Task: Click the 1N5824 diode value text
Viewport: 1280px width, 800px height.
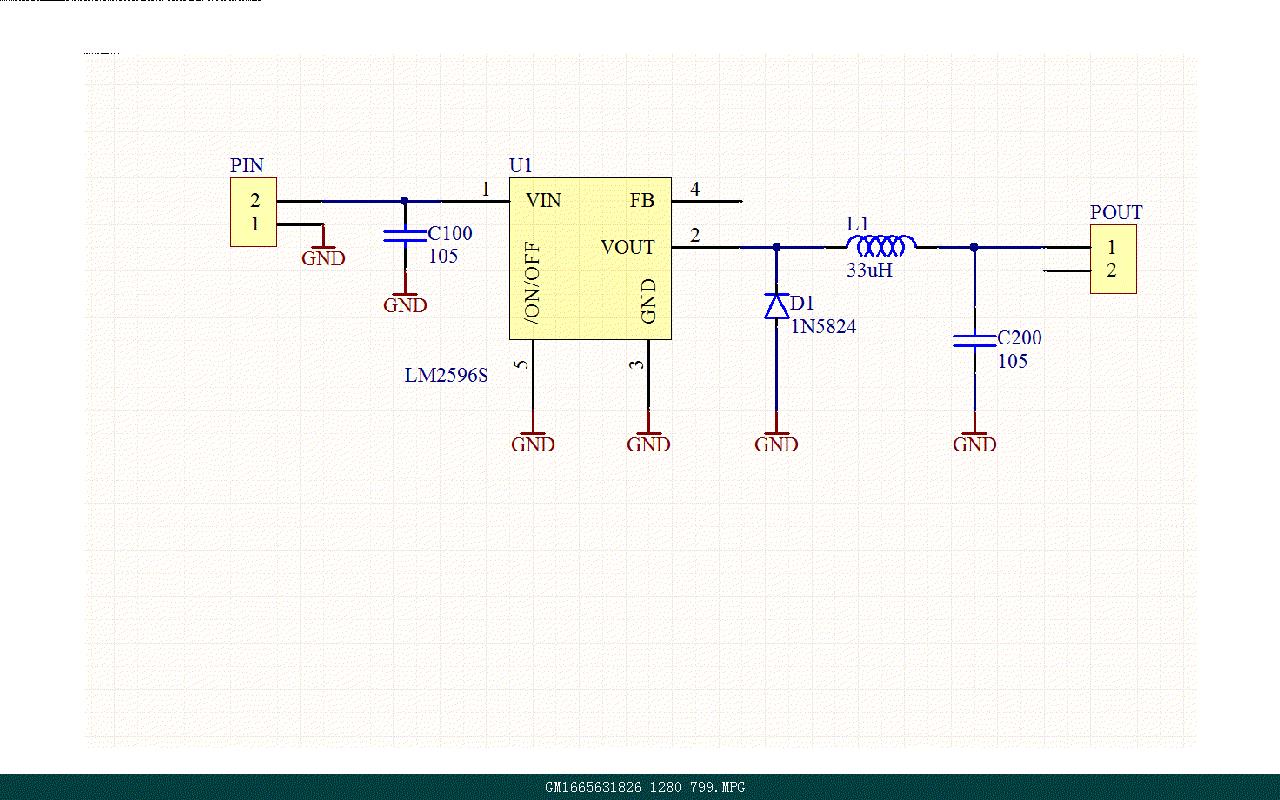Action: click(824, 326)
